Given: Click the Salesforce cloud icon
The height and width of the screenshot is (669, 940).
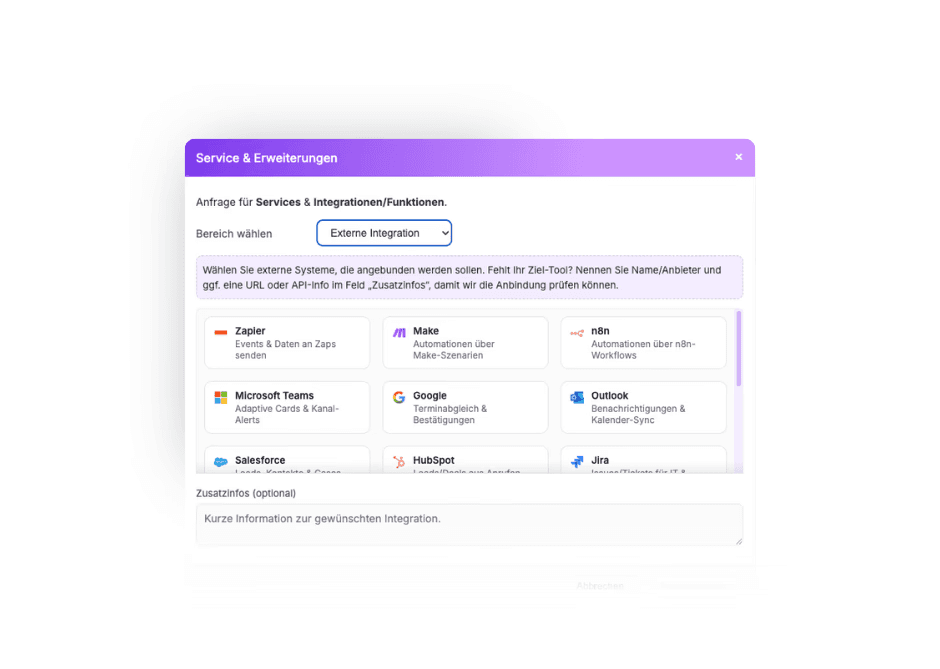Looking at the screenshot, I should pyautogui.click(x=221, y=462).
